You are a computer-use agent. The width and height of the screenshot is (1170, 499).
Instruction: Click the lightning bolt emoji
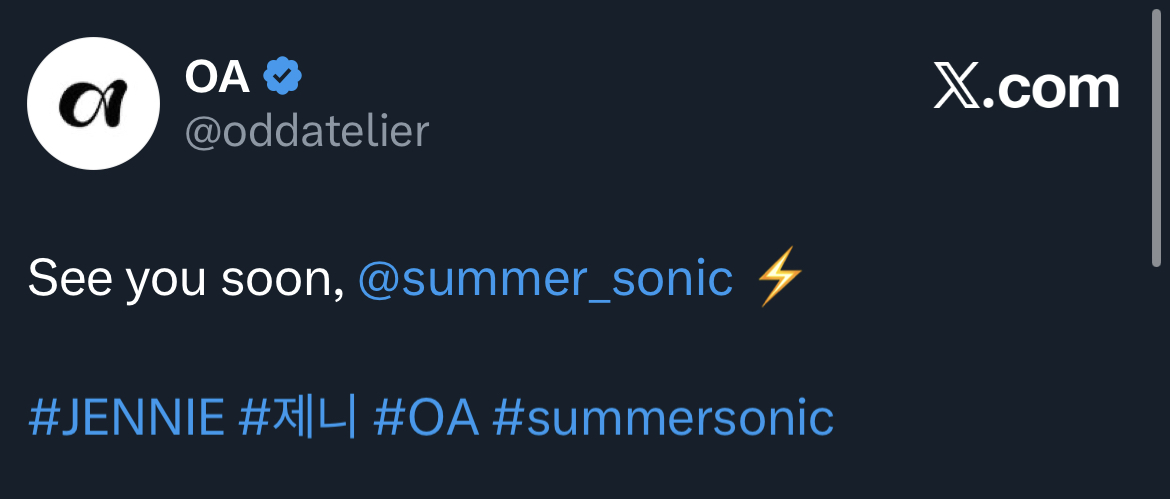tap(780, 278)
